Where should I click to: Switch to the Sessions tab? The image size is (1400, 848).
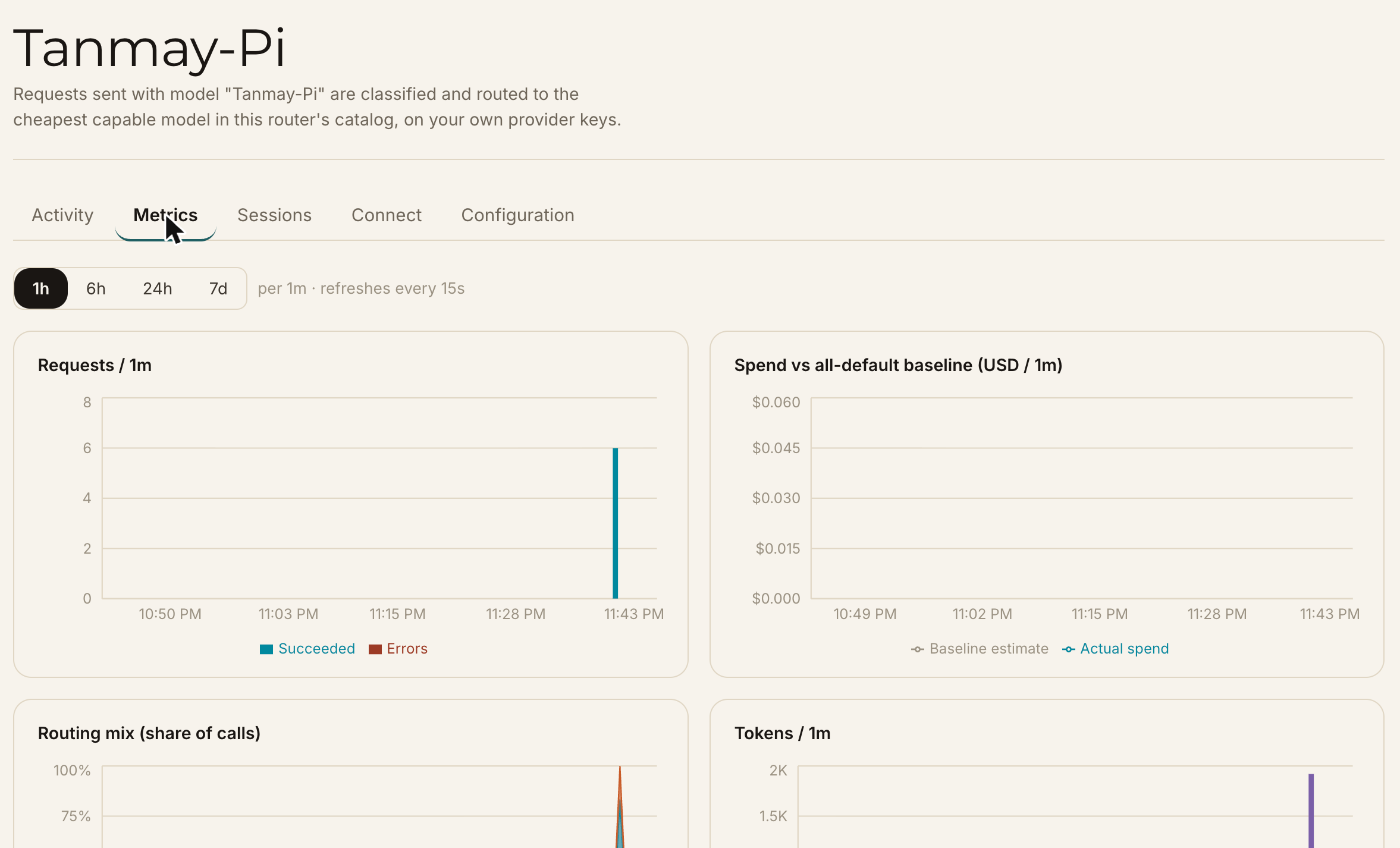click(x=274, y=215)
